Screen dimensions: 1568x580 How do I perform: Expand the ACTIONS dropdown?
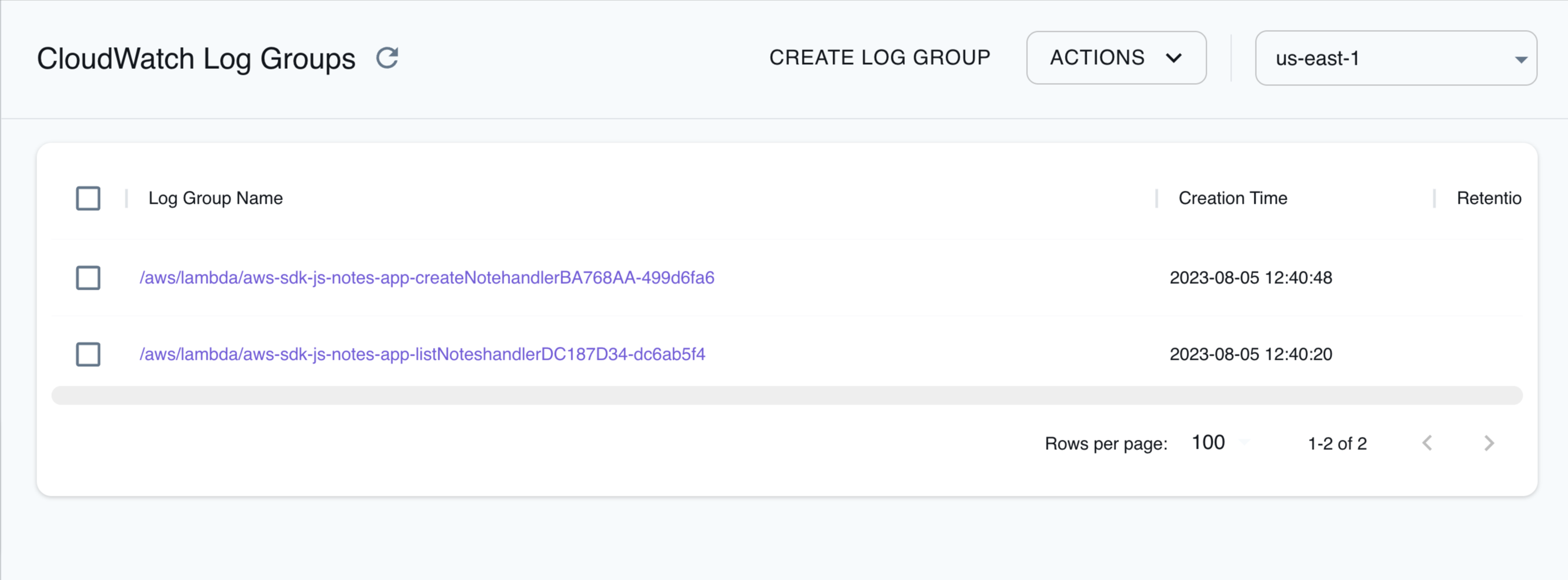click(x=1116, y=58)
